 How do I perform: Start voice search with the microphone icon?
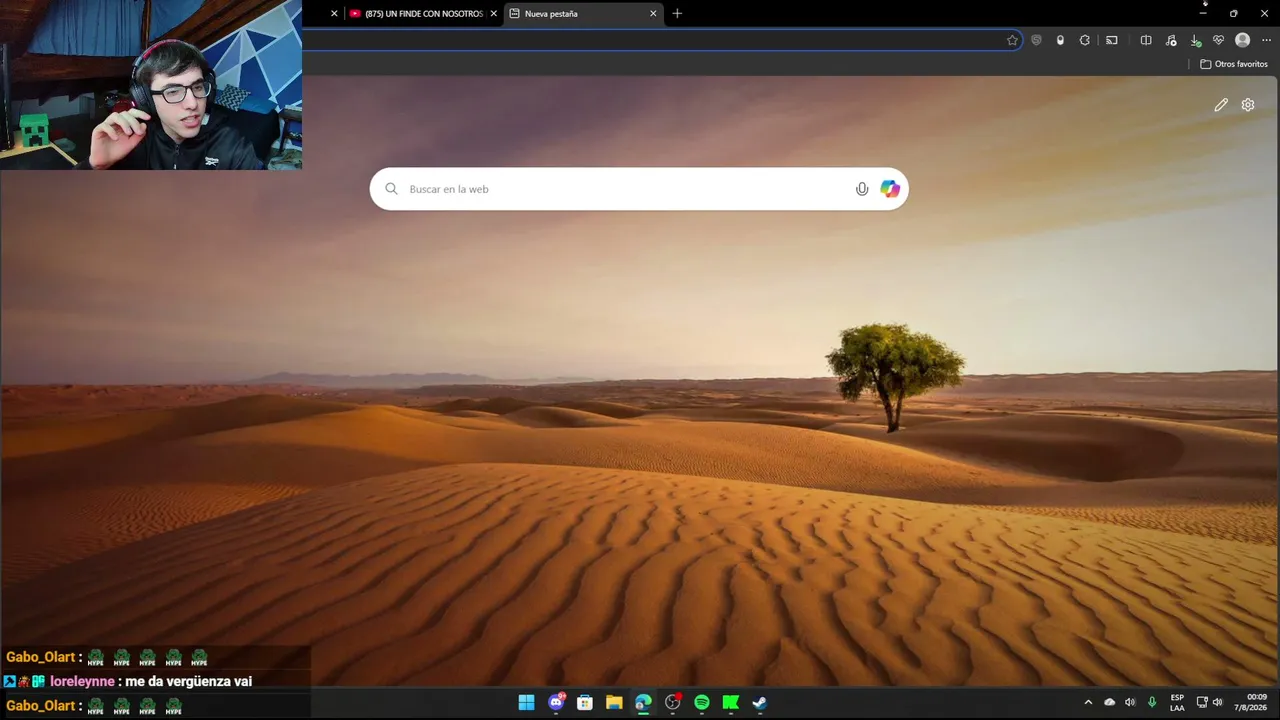862,189
